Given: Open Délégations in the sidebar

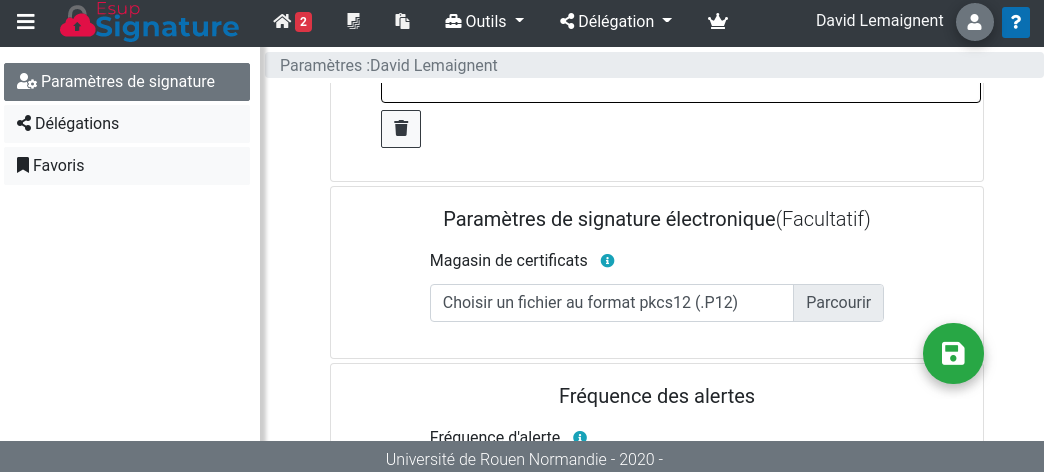Looking at the screenshot, I should [127, 124].
